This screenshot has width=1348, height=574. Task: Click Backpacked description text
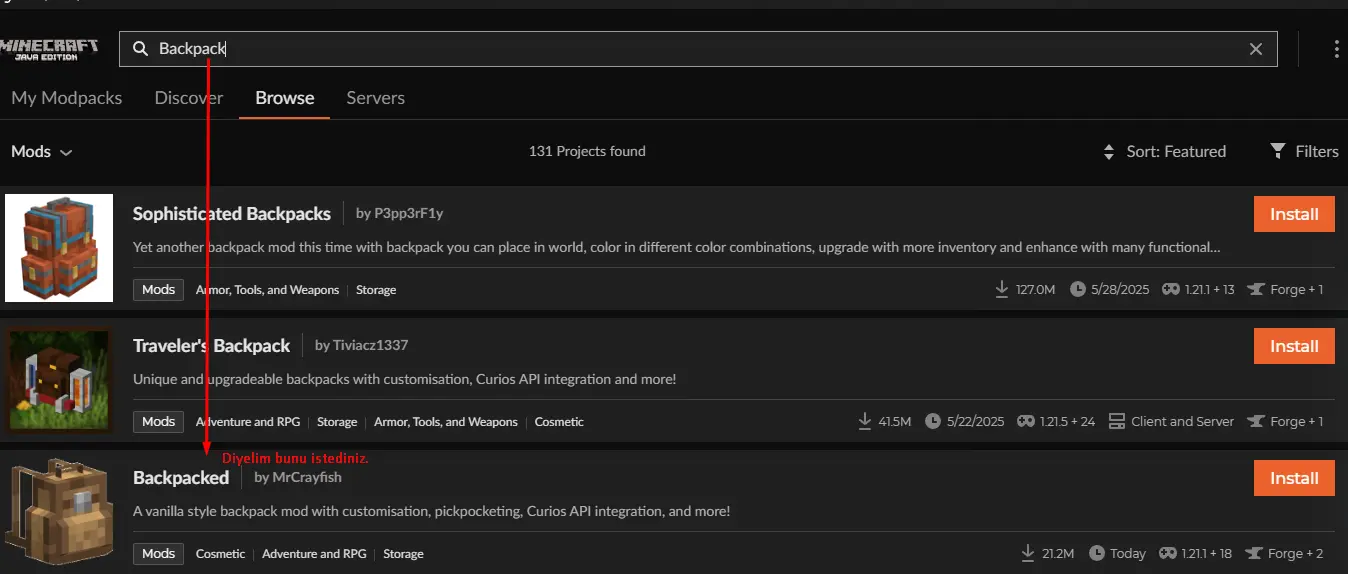click(x=431, y=511)
